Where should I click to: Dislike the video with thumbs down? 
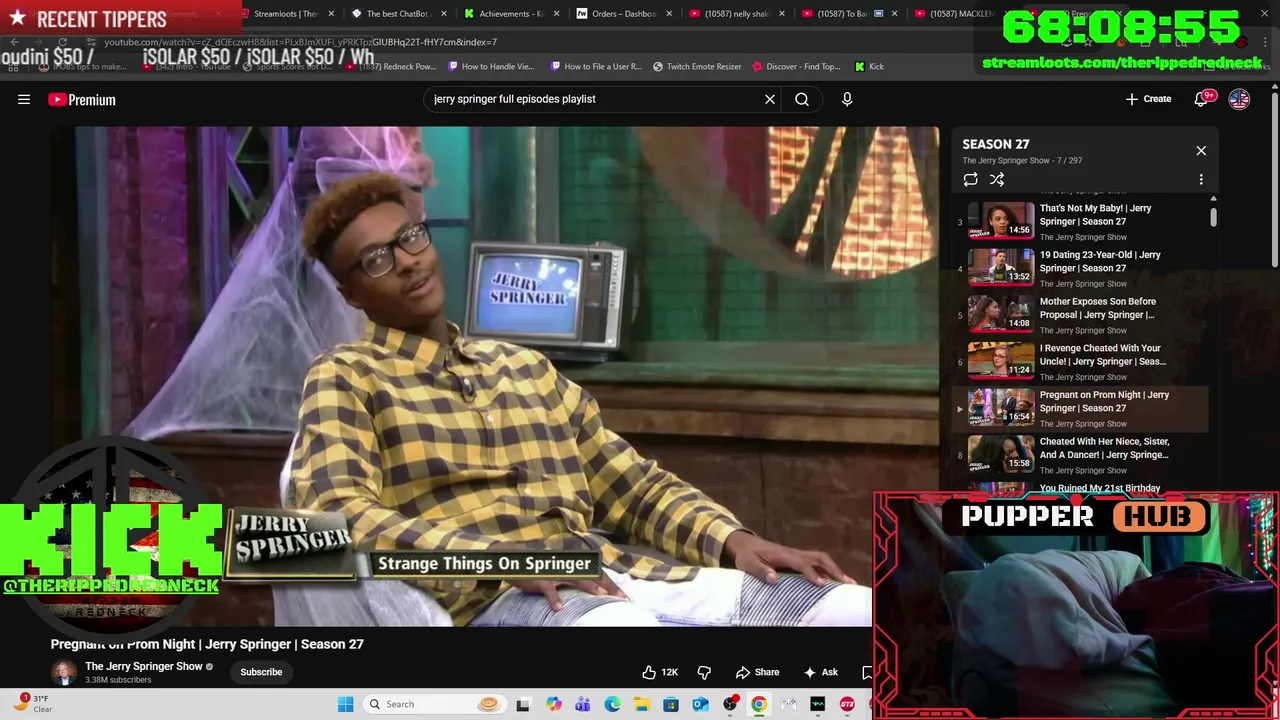tap(704, 672)
